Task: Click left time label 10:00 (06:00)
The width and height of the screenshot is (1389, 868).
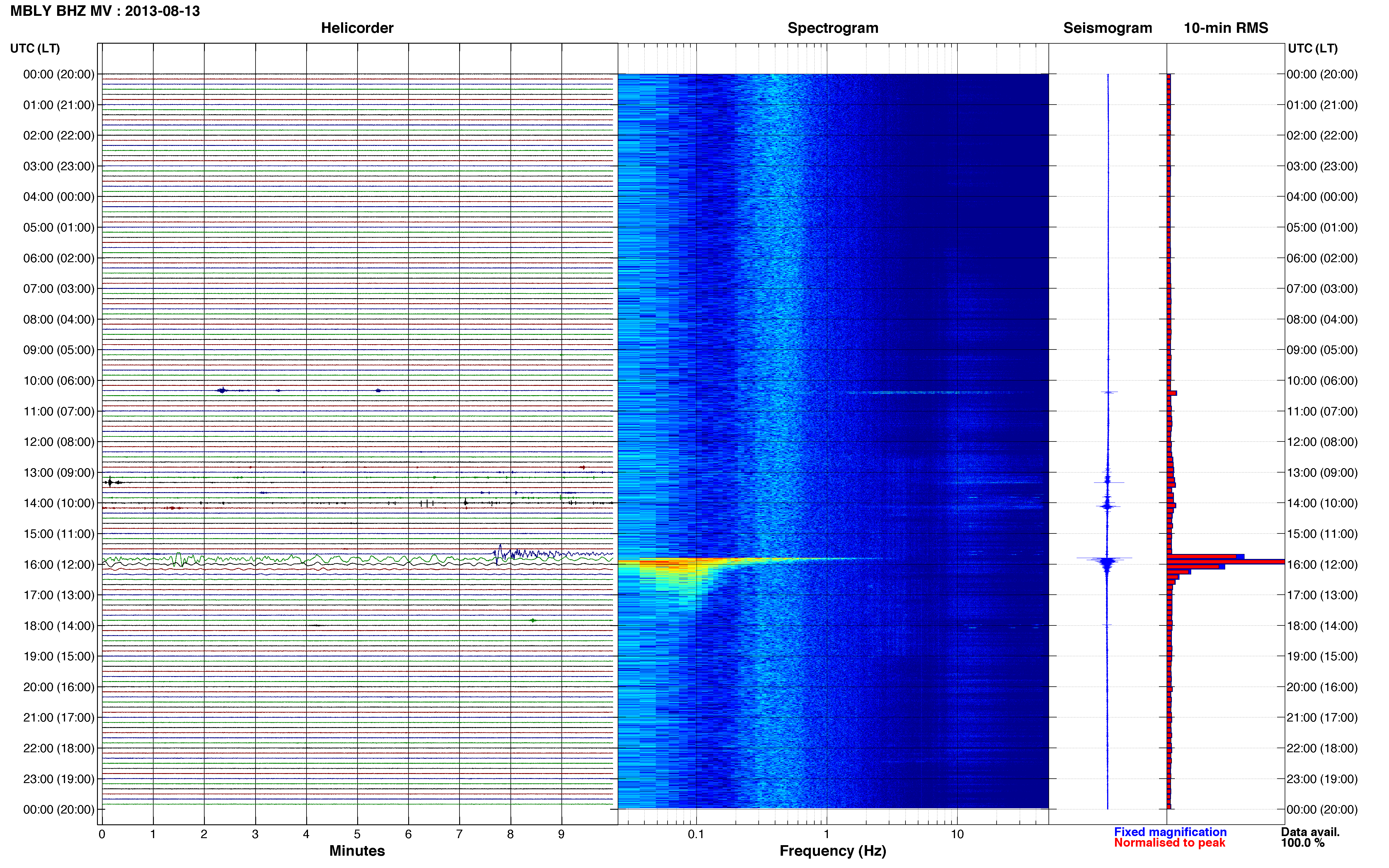Action: point(59,381)
